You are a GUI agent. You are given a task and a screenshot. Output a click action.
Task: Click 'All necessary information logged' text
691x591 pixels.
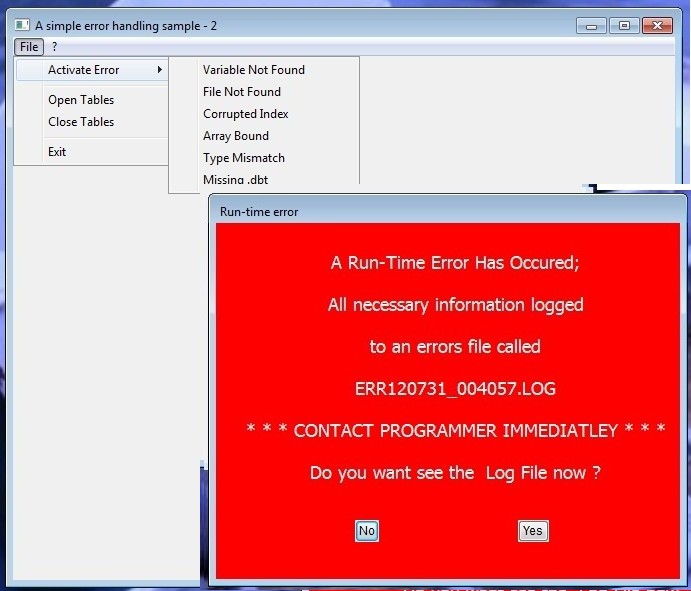[x=456, y=305]
